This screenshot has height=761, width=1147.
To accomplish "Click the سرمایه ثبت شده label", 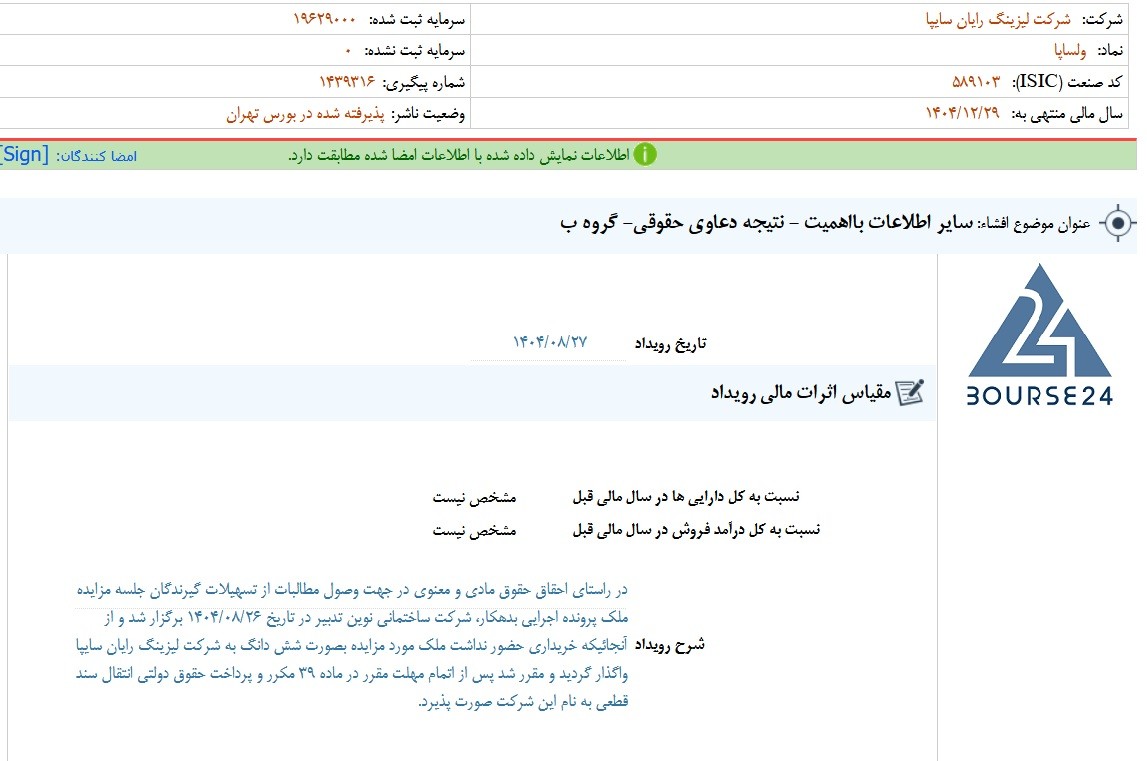I will pos(416,20).
